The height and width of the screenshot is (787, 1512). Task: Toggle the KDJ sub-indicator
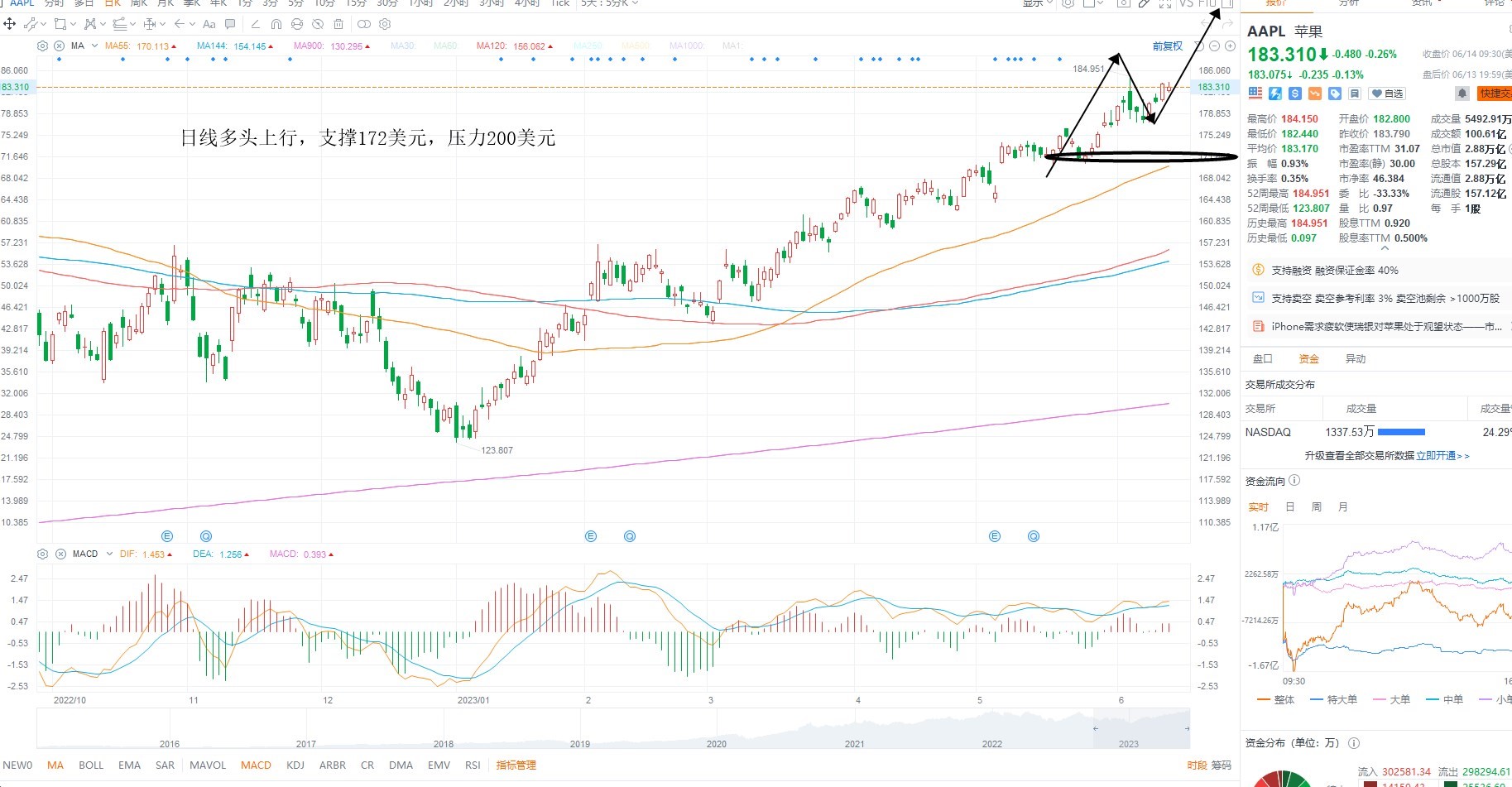(x=295, y=765)
